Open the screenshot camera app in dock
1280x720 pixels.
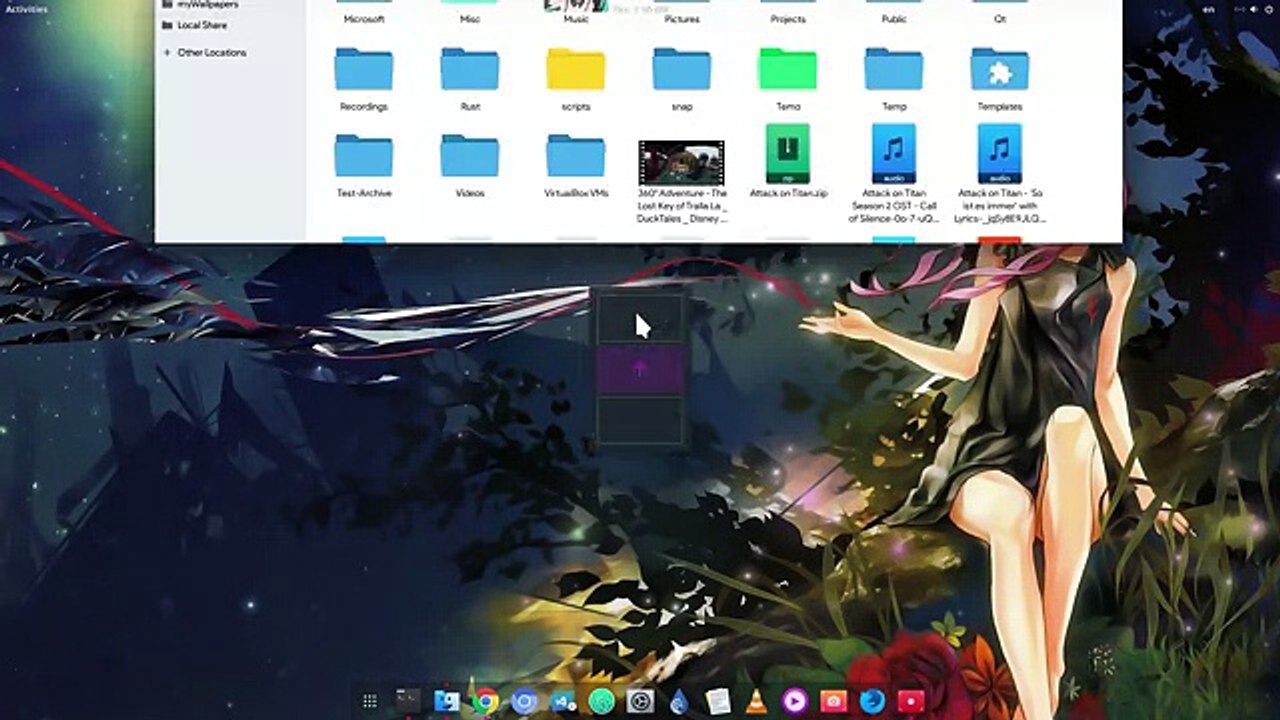833,702
